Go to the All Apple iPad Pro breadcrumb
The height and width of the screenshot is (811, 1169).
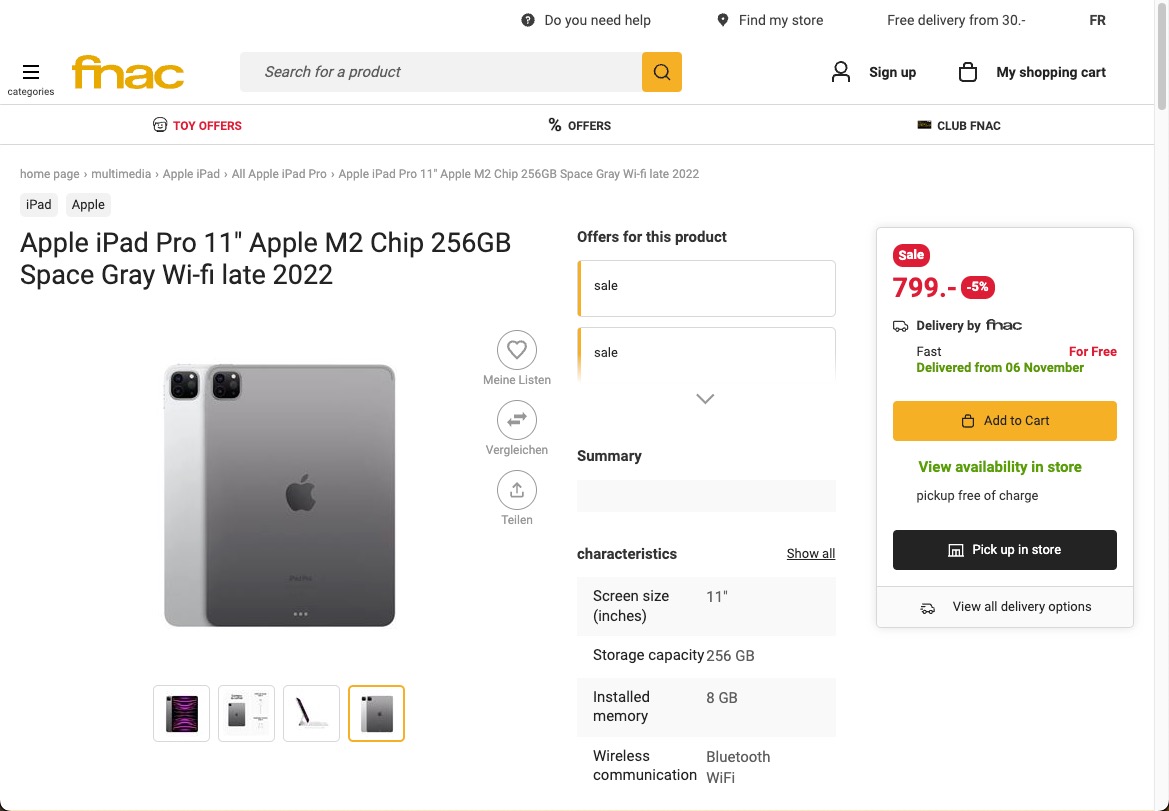click(x=279, y=174)
